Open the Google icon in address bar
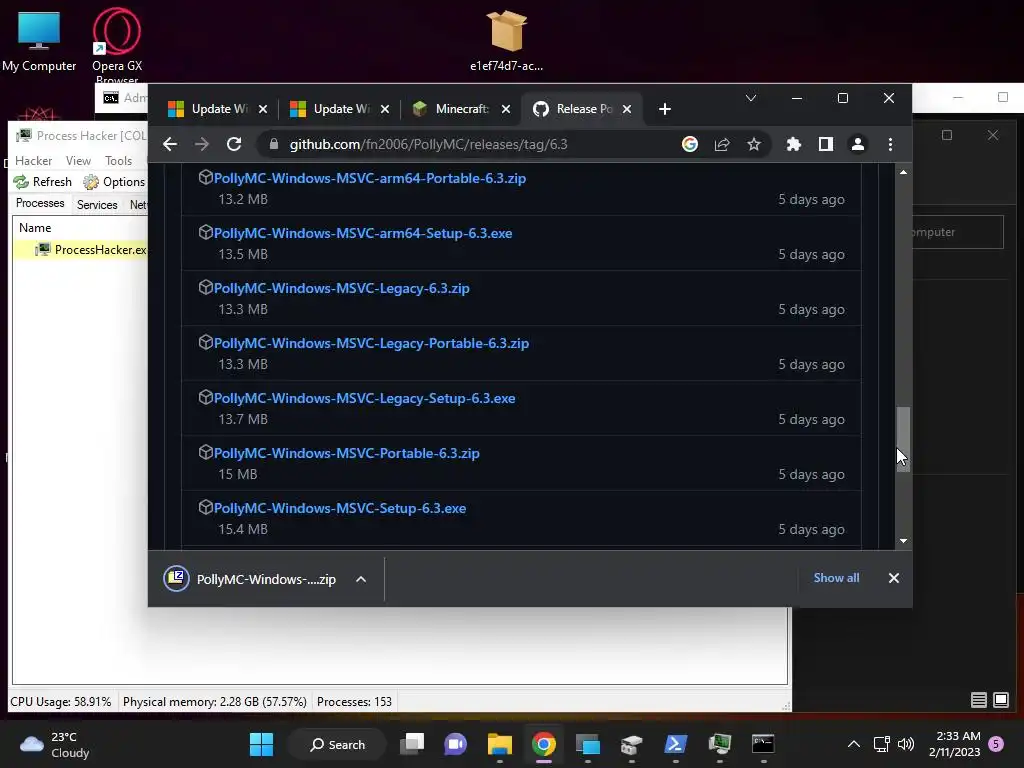1024x768 pixels. click(690, 144)
